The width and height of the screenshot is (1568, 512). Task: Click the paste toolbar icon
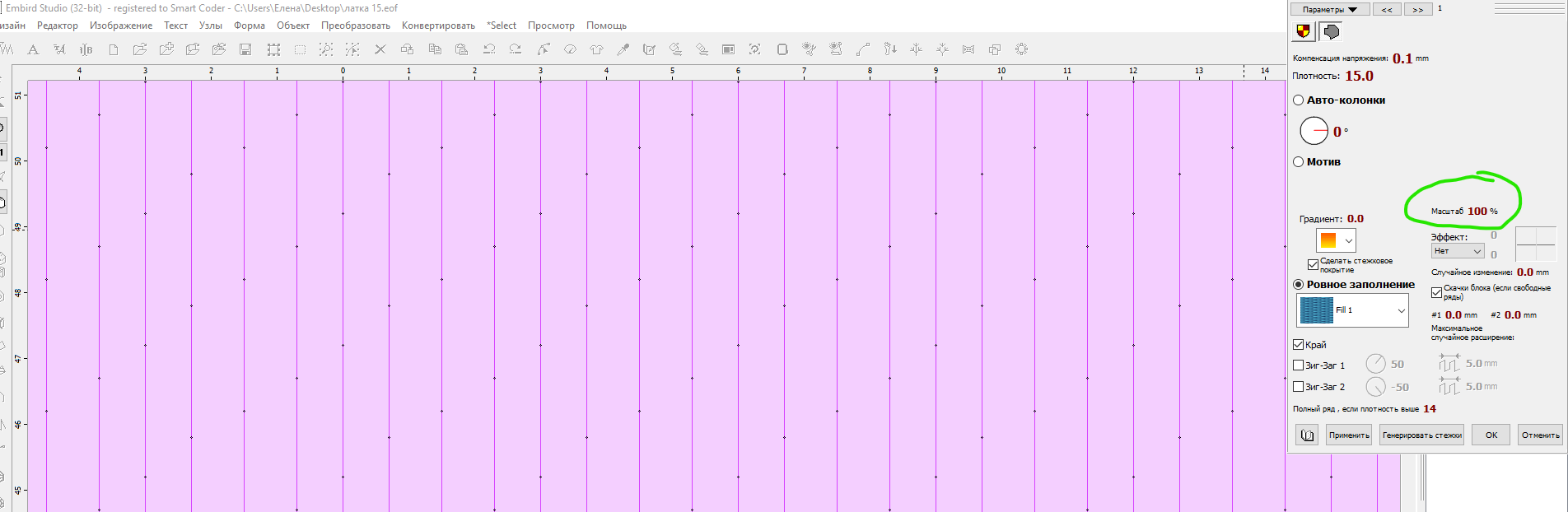(x=461, y=49)
